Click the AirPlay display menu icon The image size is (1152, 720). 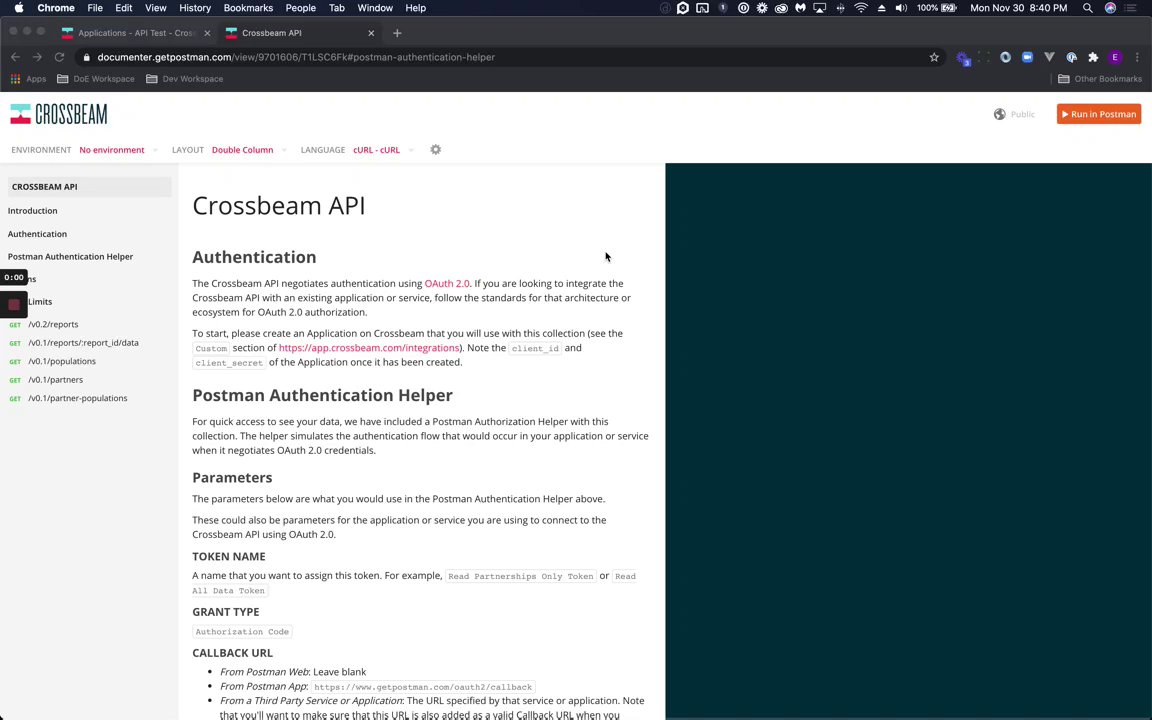click(819, 8)
